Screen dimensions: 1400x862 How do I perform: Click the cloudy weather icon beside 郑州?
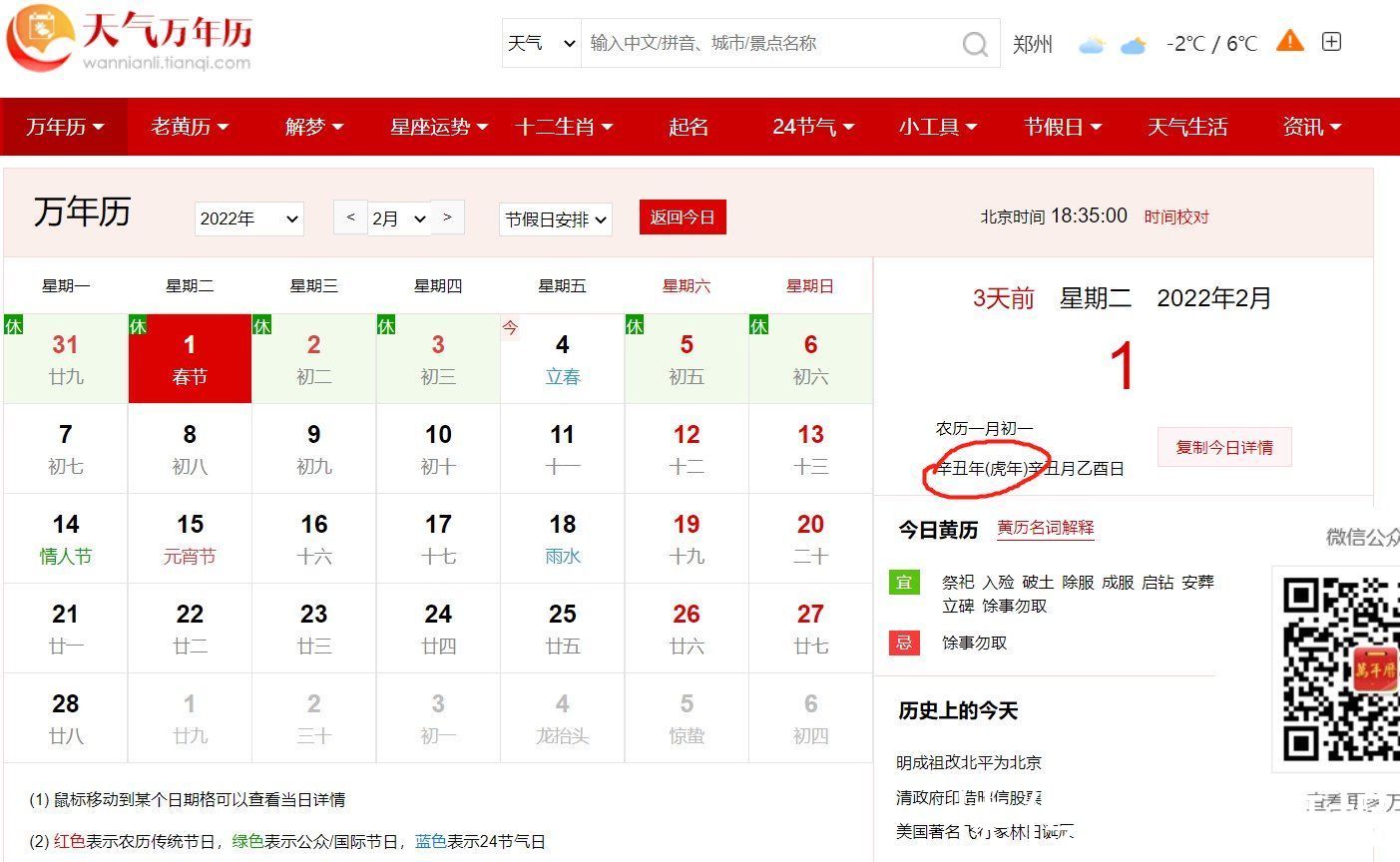[x=1093, y=44]
